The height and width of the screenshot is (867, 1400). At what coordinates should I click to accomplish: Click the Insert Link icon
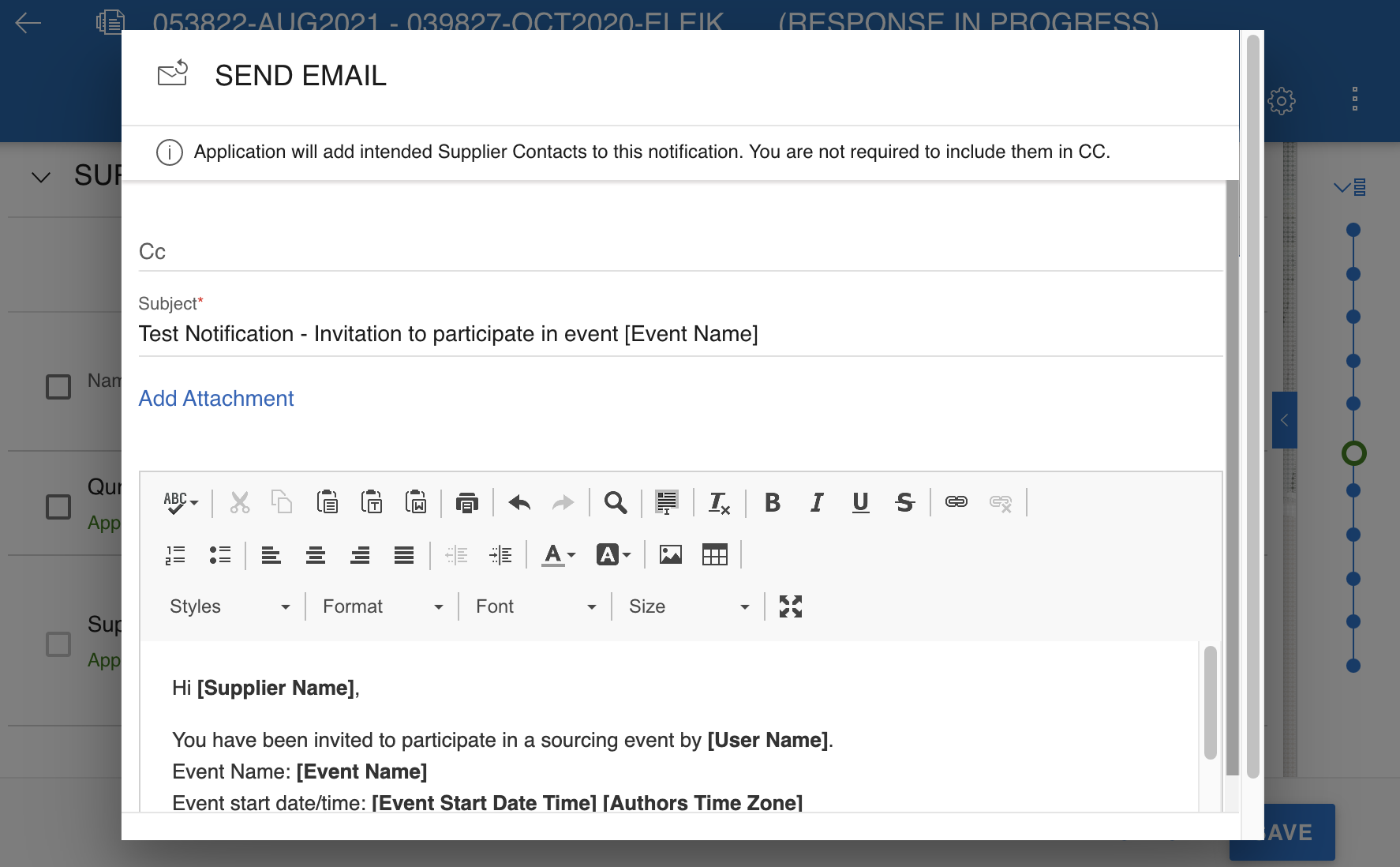(x=956, y=502)
